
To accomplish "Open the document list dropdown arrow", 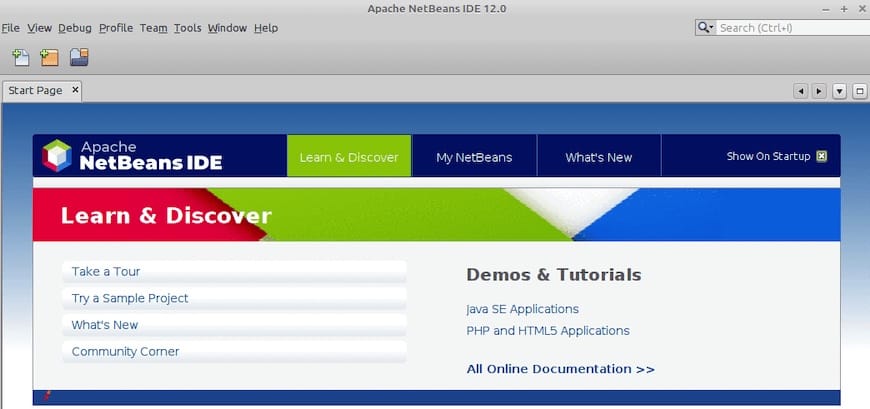I will click(x=839, y=91).
